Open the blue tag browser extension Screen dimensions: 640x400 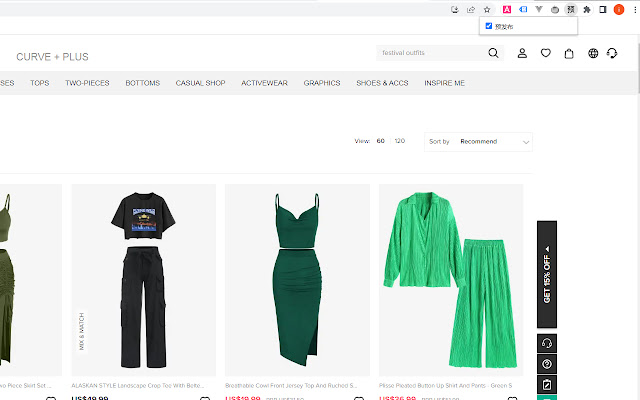(x=523, y=9)
